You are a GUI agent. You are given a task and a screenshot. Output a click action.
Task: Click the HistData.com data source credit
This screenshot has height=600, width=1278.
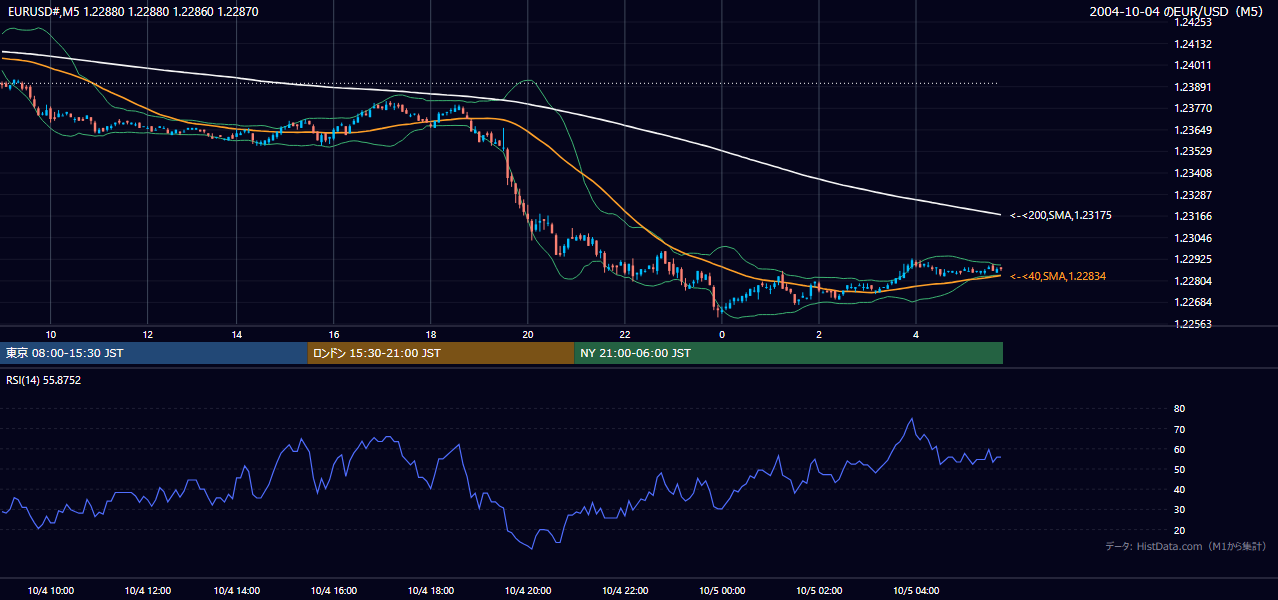[x=1186, y=546]
